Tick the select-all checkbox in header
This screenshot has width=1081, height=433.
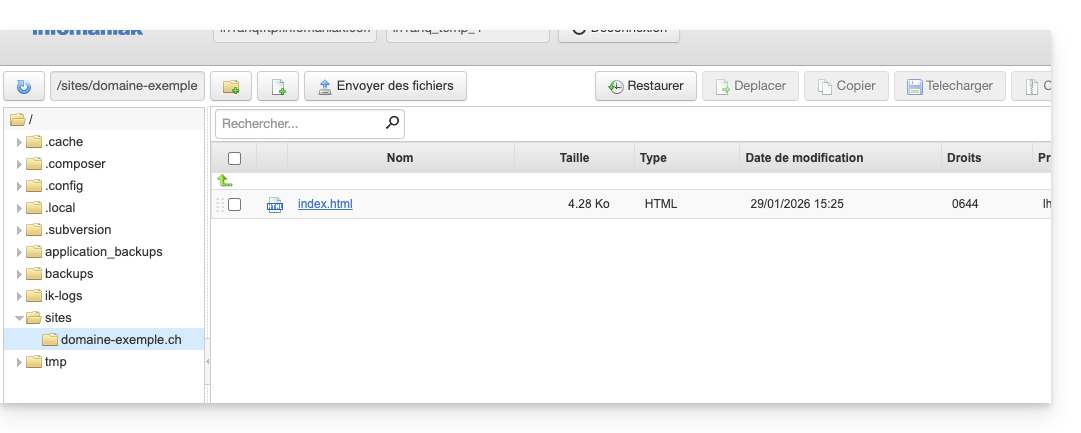(235, 158)
